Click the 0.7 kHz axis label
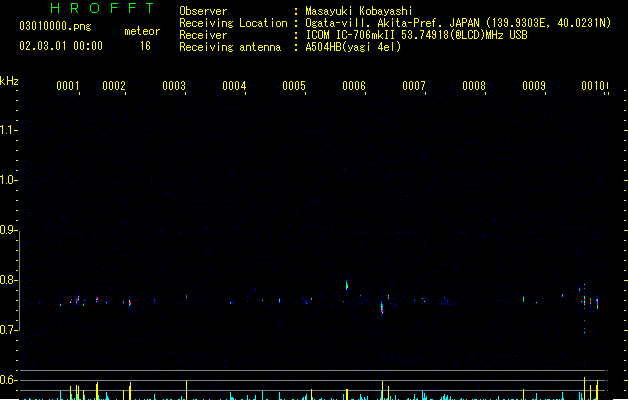 (7, 330)
